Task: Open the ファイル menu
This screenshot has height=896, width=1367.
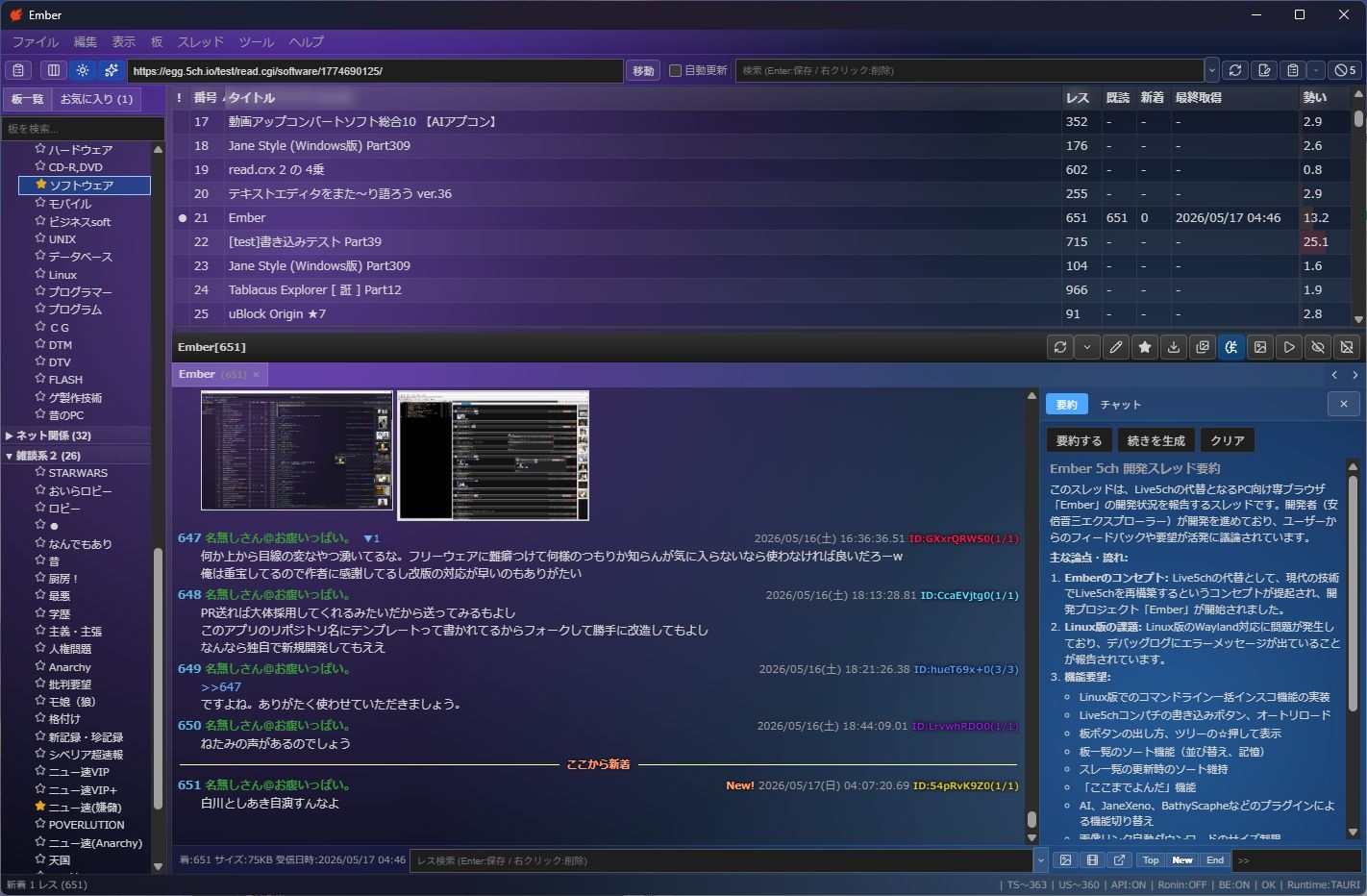Action: click(35, 42)
